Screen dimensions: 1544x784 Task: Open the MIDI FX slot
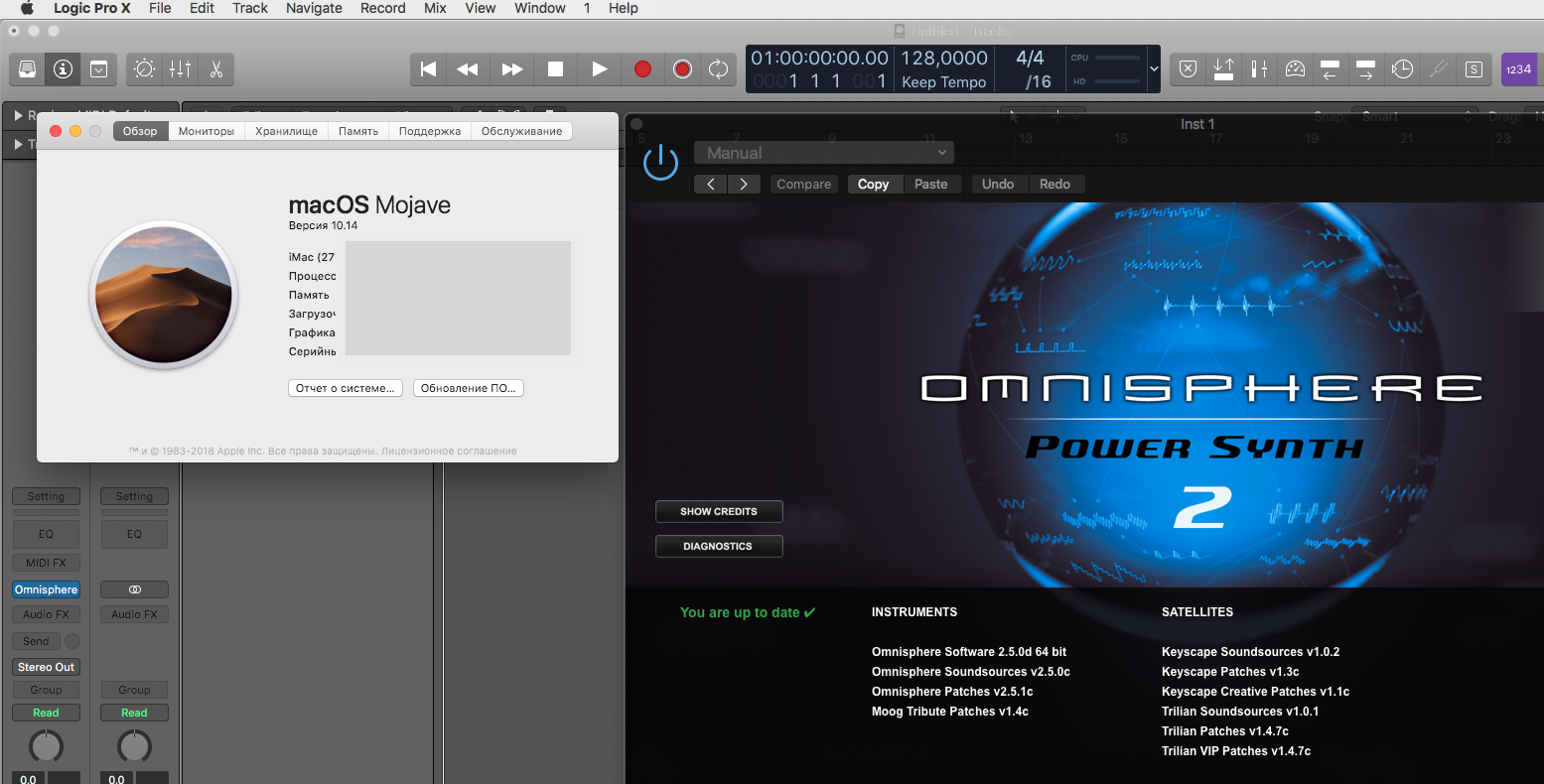click(x=46, y=563)
